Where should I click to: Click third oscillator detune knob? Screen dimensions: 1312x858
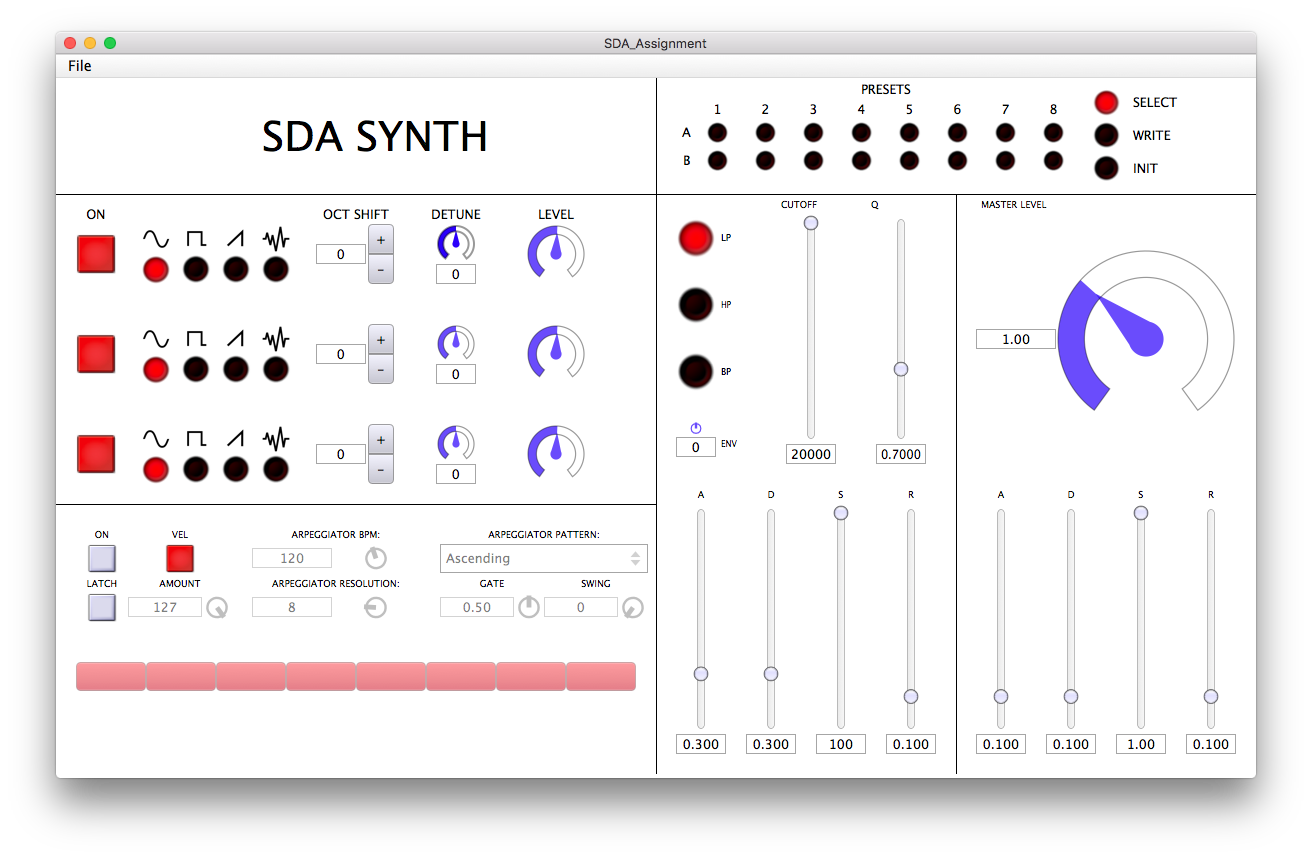(456, 443)
